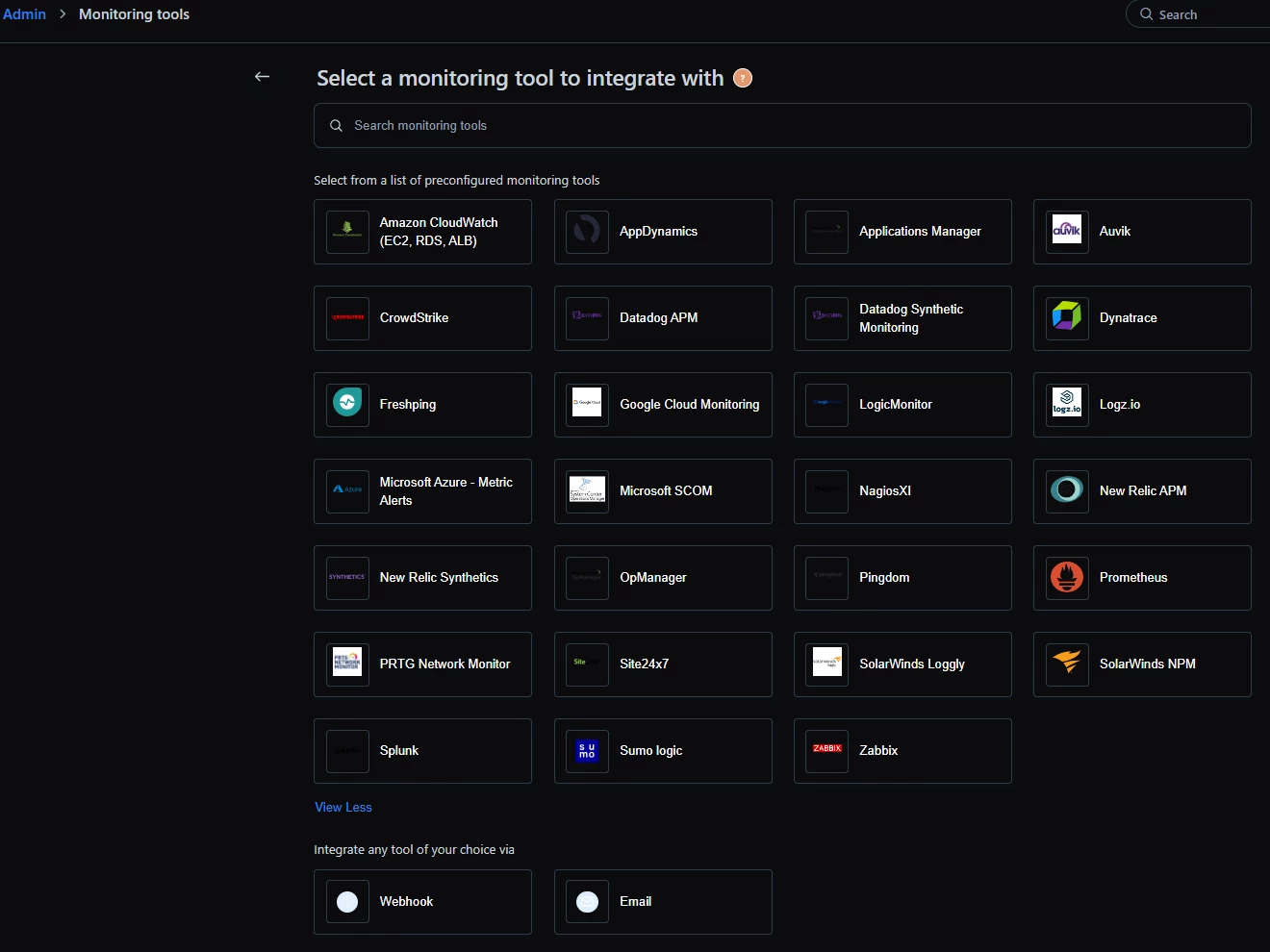
Task: Select the Google Cloud Monitoring label text
Action: point(689,405)
